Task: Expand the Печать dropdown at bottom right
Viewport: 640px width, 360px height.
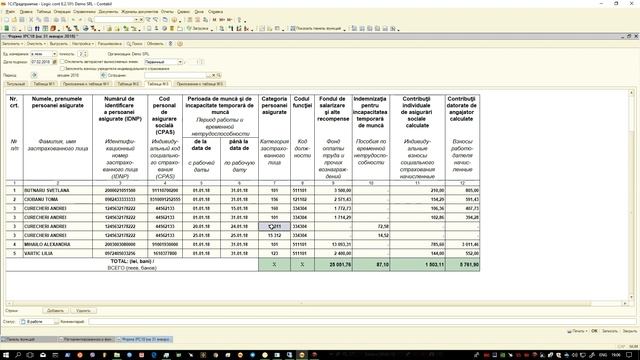Action: tap(577, 331)
